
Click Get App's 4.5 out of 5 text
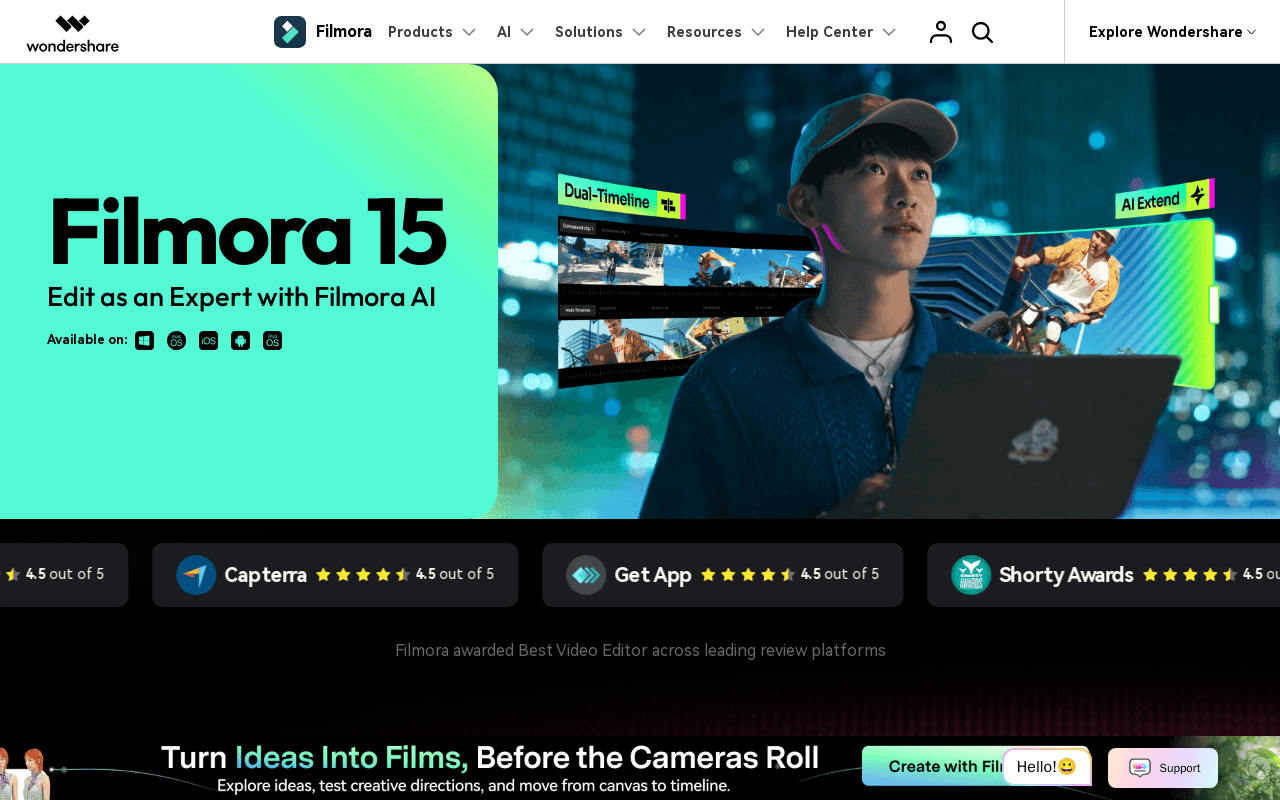(x=840, y=574)
